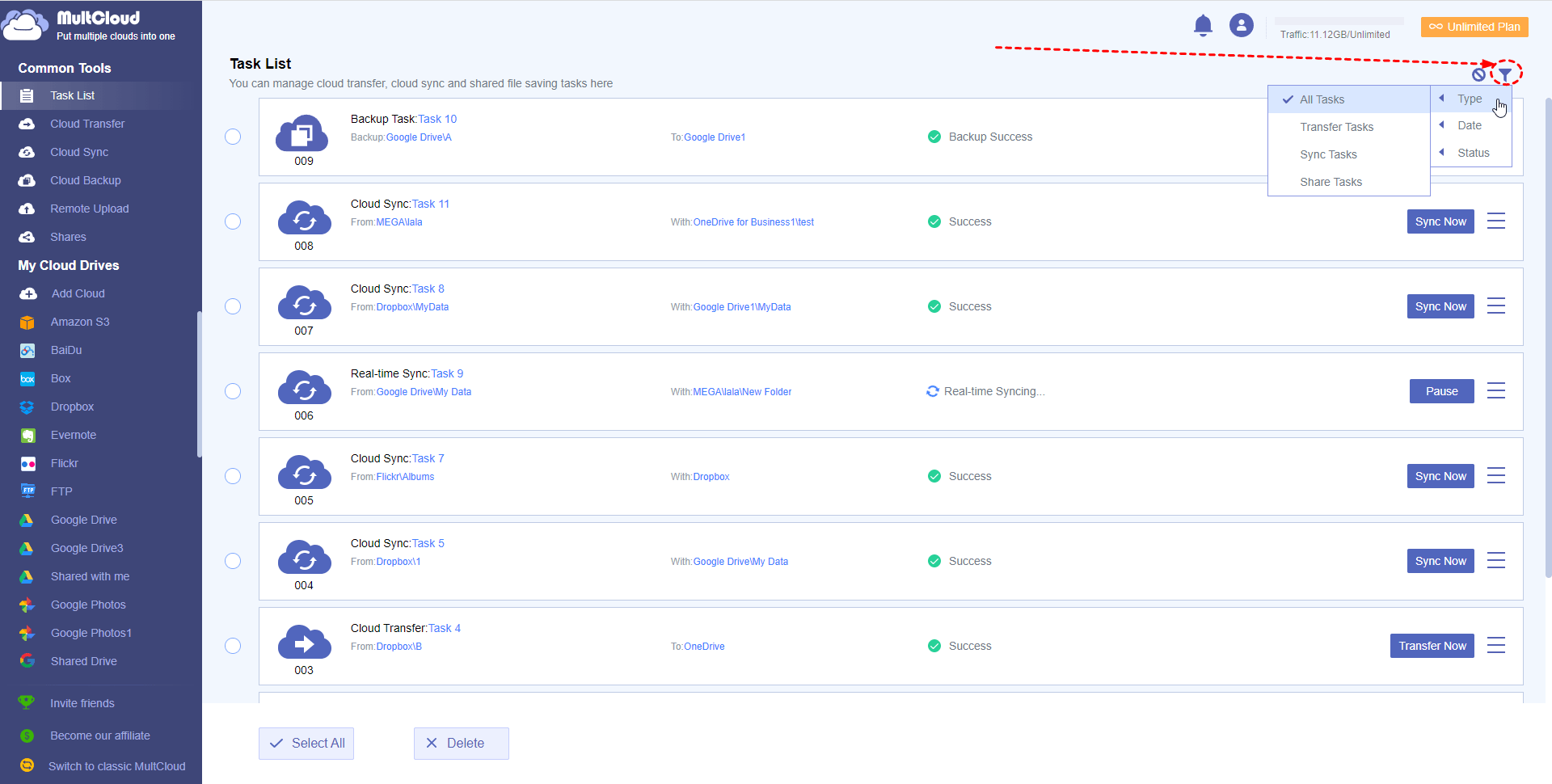The image size is (1552, 784).
Task: Choose Sync Tasks from the filter menu
Action: pos(1328,154)
